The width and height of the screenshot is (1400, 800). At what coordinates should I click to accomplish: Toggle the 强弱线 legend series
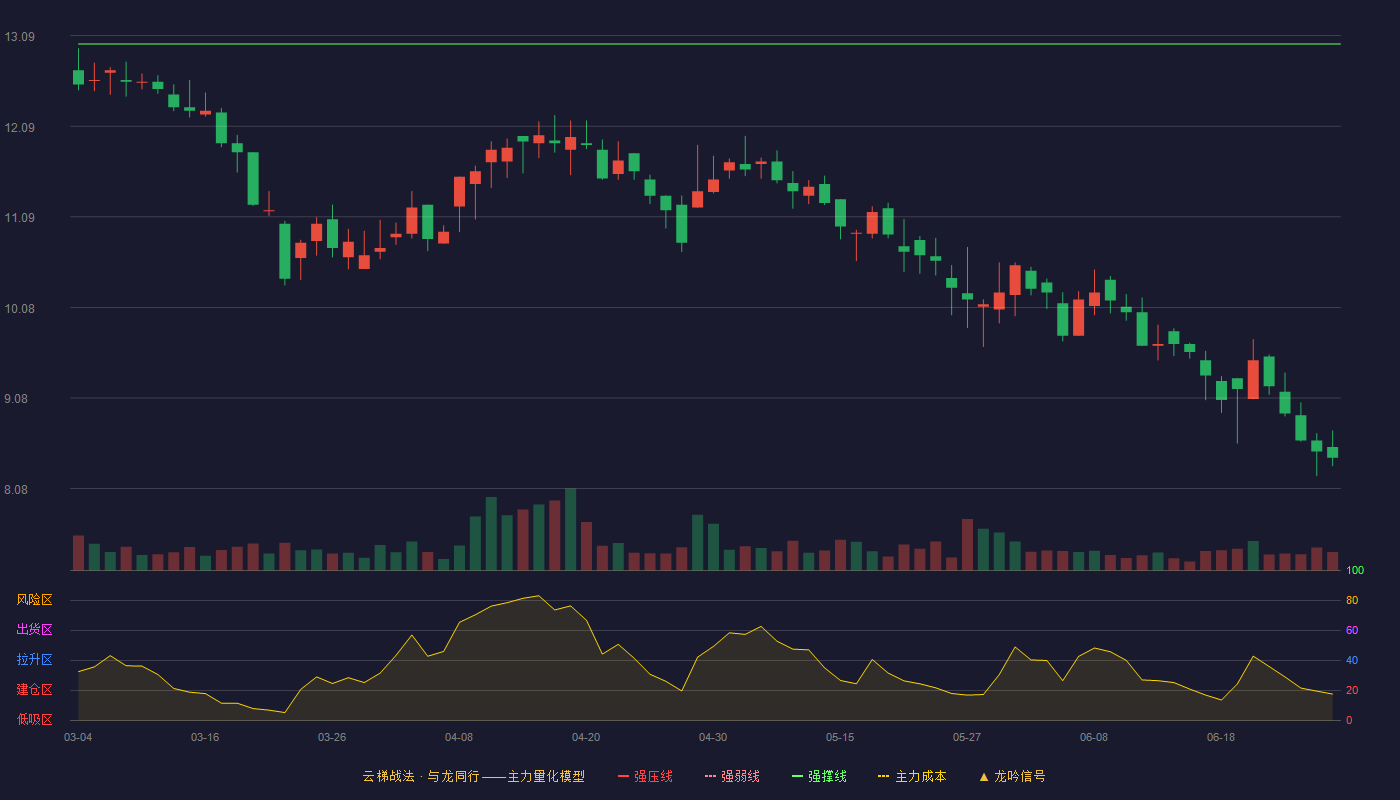[732, 776]
